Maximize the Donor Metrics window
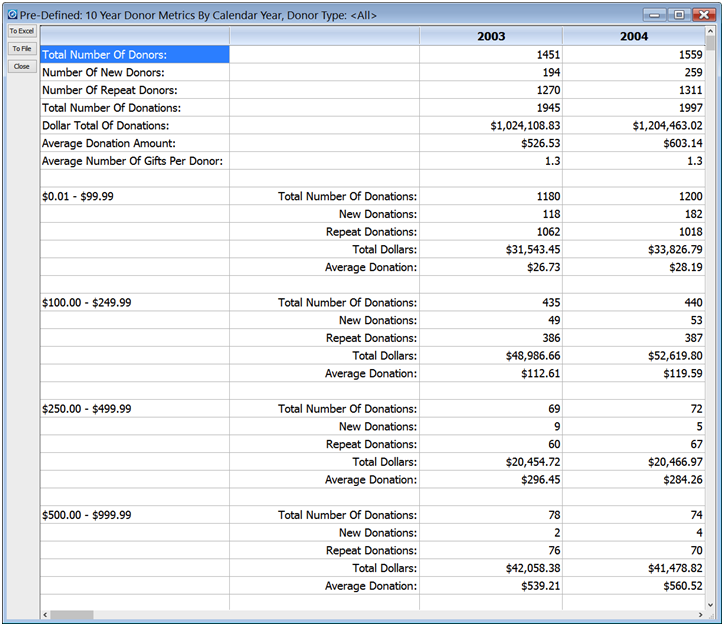The image size is (724, 626). click(679, 15)
